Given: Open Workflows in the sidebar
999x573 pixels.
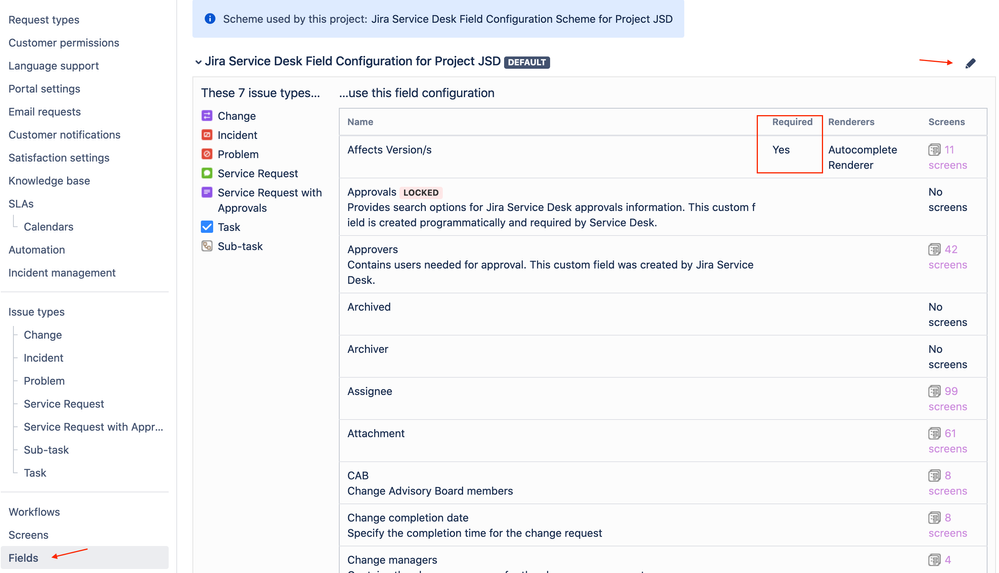Looking at the screenshot, I should coord(34,512).
